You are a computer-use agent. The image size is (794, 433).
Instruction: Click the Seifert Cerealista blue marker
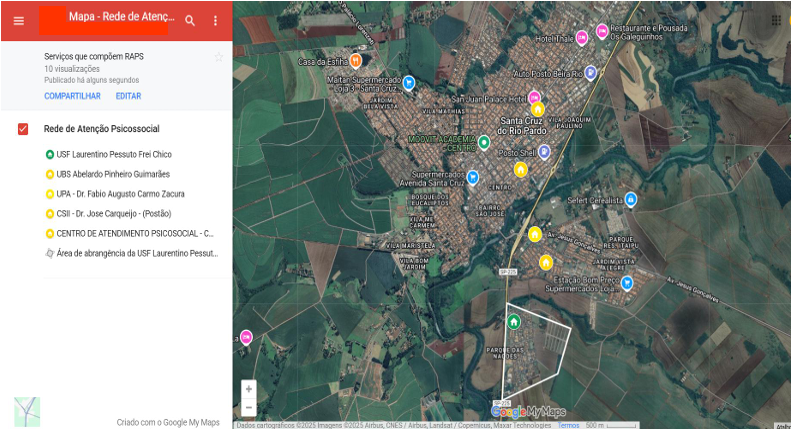click(x=630, y=200)
